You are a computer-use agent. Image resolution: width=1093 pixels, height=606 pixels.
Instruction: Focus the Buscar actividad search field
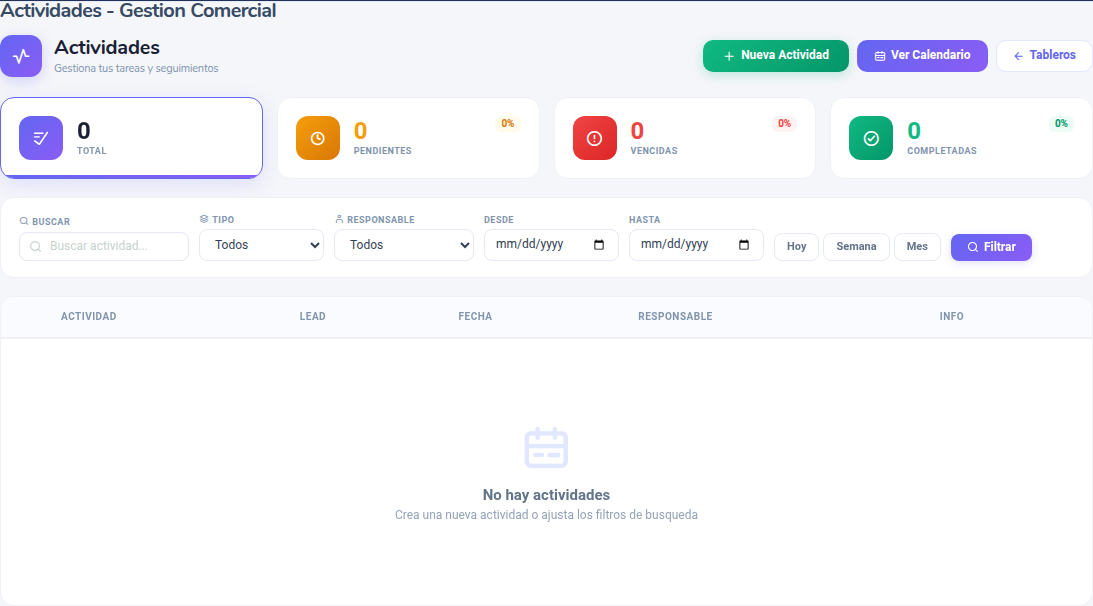tap(104, 246)
